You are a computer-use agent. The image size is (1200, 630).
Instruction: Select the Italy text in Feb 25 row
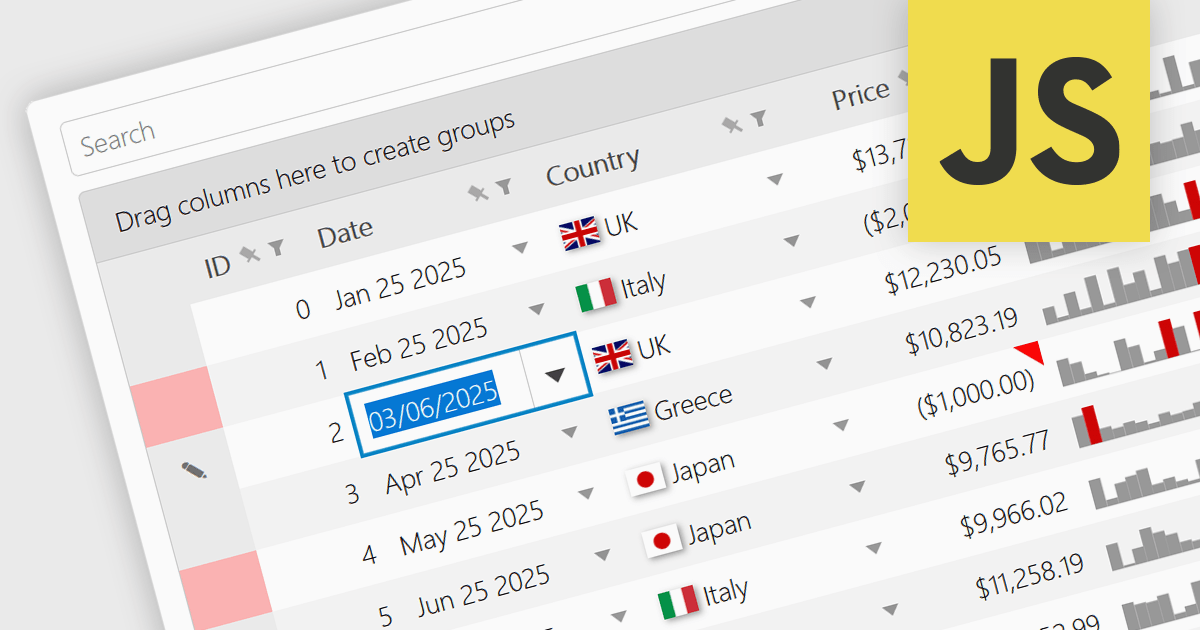643,285
